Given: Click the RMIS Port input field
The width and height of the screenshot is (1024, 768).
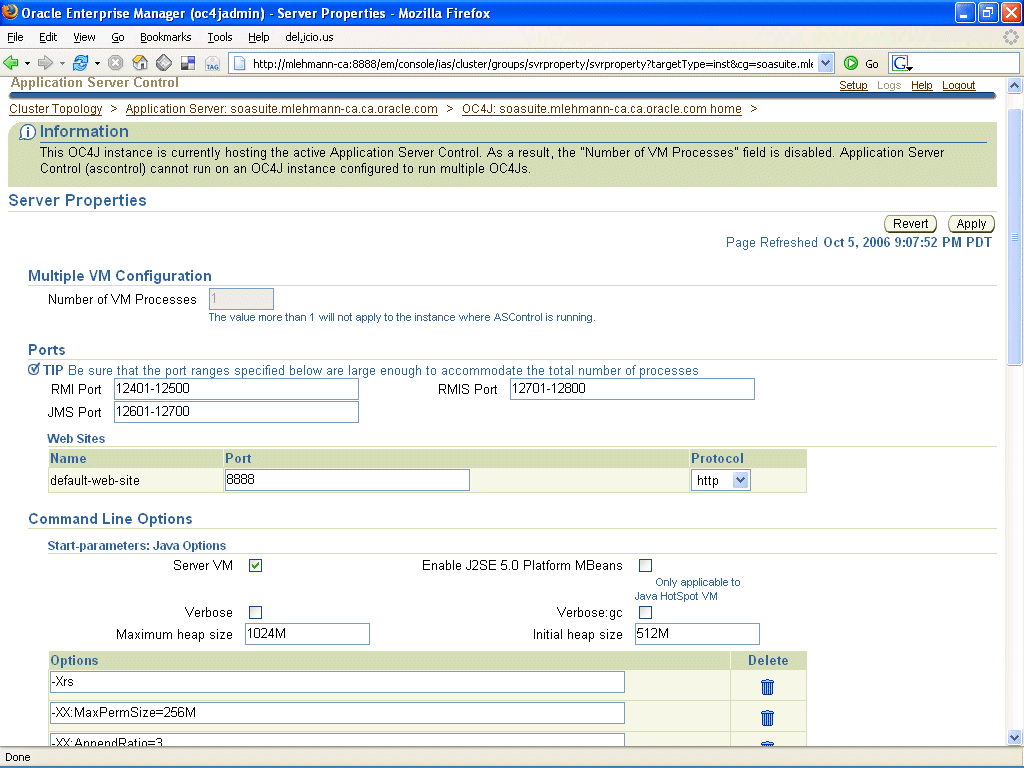Looking at the screenshot, I should (632, 389).
